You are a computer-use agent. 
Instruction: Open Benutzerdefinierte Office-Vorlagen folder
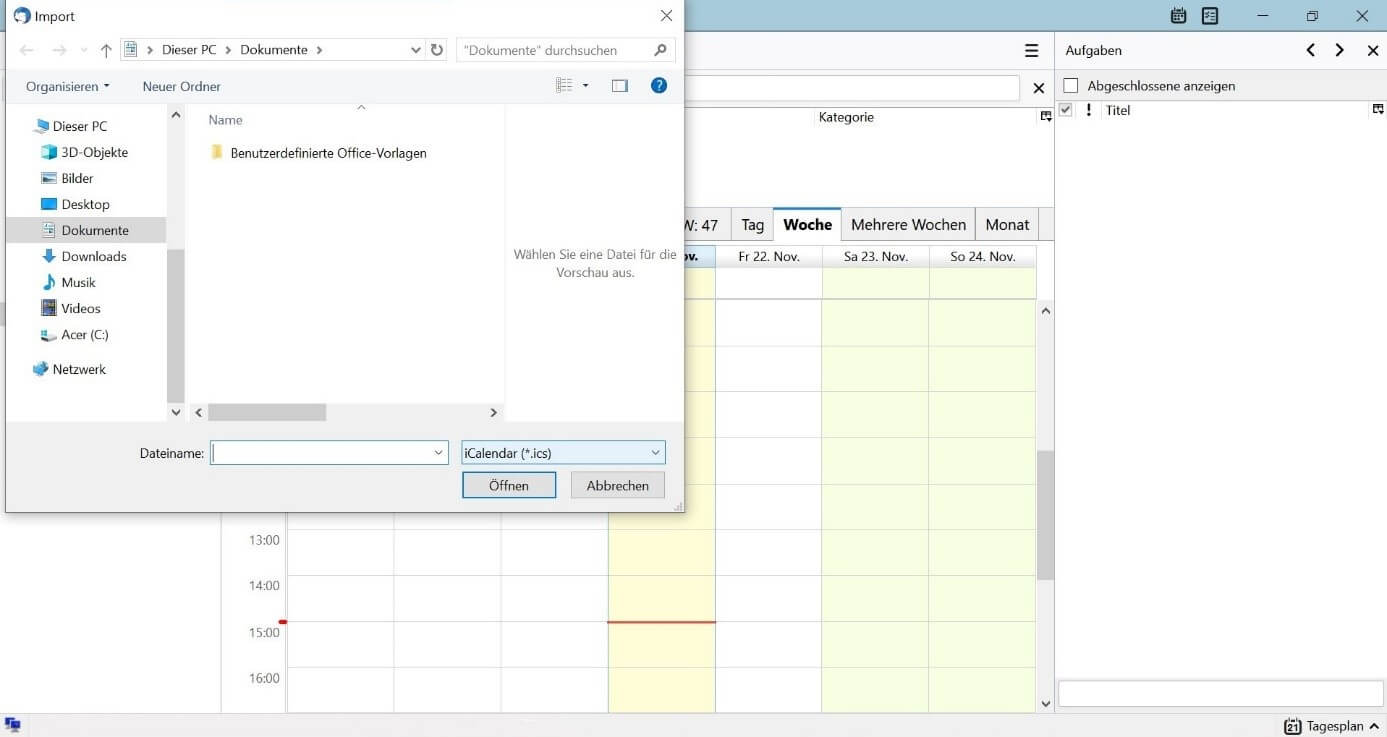click(328, 153)
